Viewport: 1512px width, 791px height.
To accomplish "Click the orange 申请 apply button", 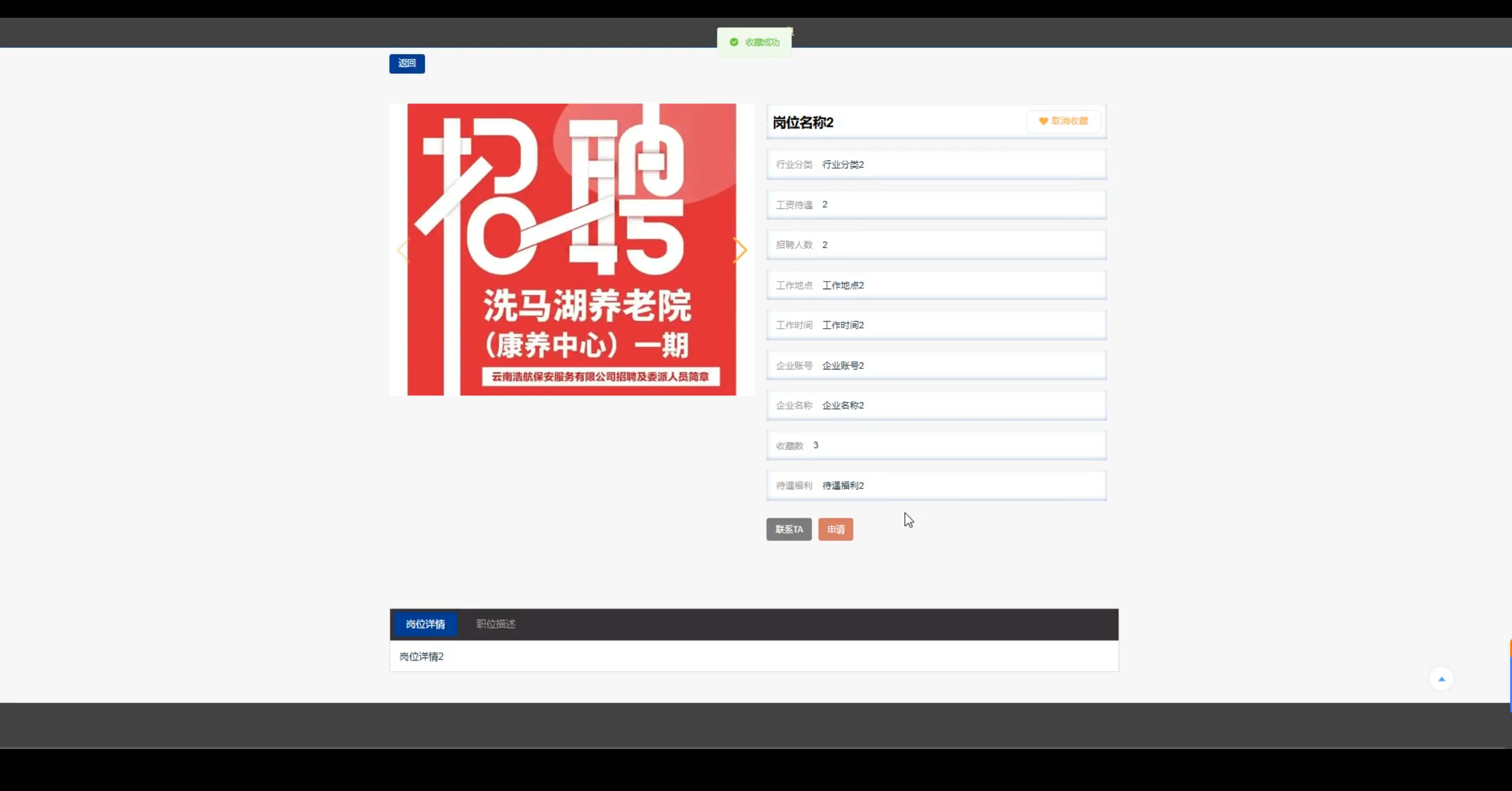I will pyautogui.click(x=835, y=529).
